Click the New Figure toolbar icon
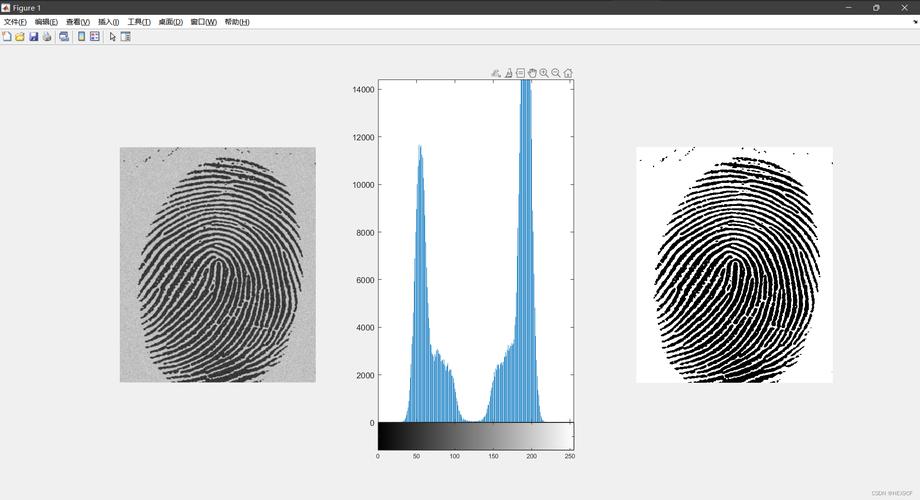The image size is (920, 500). pos(7,37)
